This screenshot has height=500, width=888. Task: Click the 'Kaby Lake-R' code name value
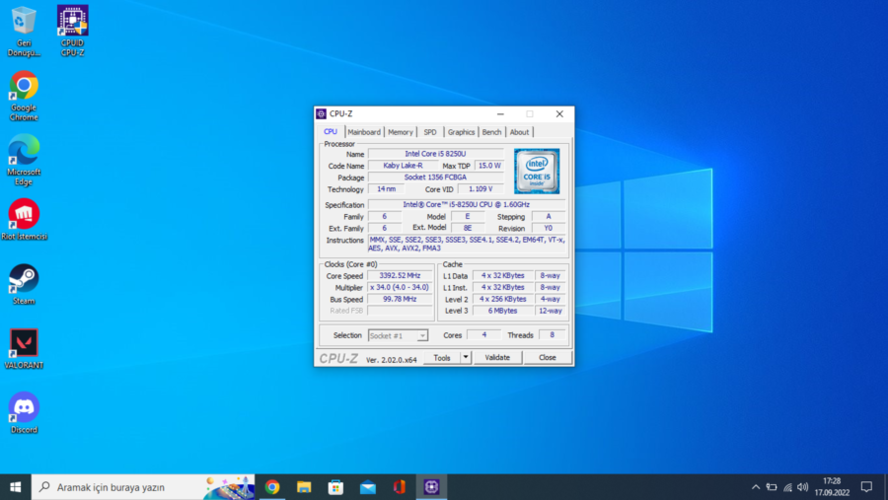coord(403,165)
